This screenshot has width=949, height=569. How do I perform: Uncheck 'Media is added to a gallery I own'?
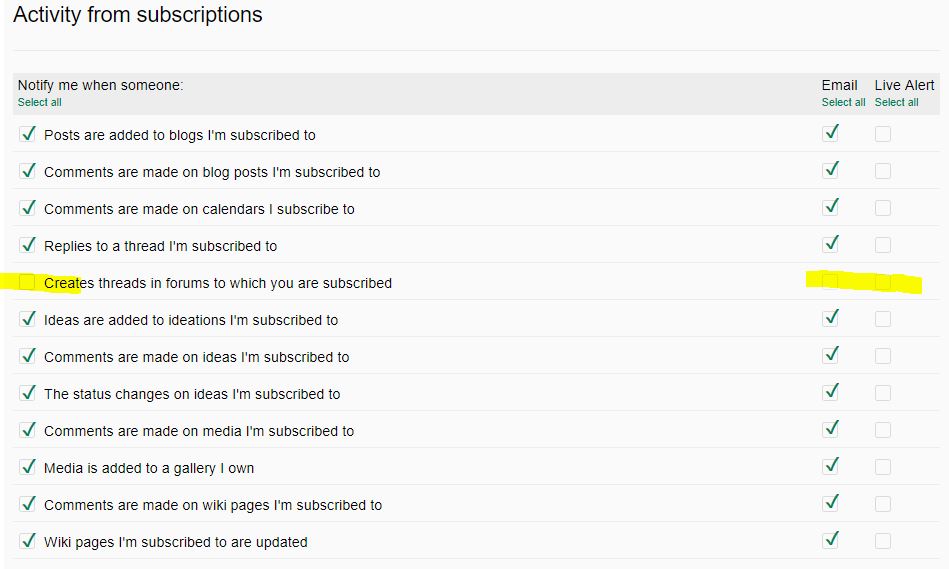point(27,467)
